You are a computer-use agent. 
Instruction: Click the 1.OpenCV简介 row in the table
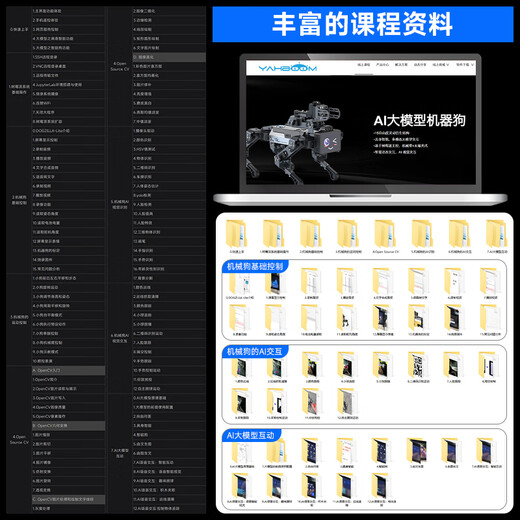point(68,380)
